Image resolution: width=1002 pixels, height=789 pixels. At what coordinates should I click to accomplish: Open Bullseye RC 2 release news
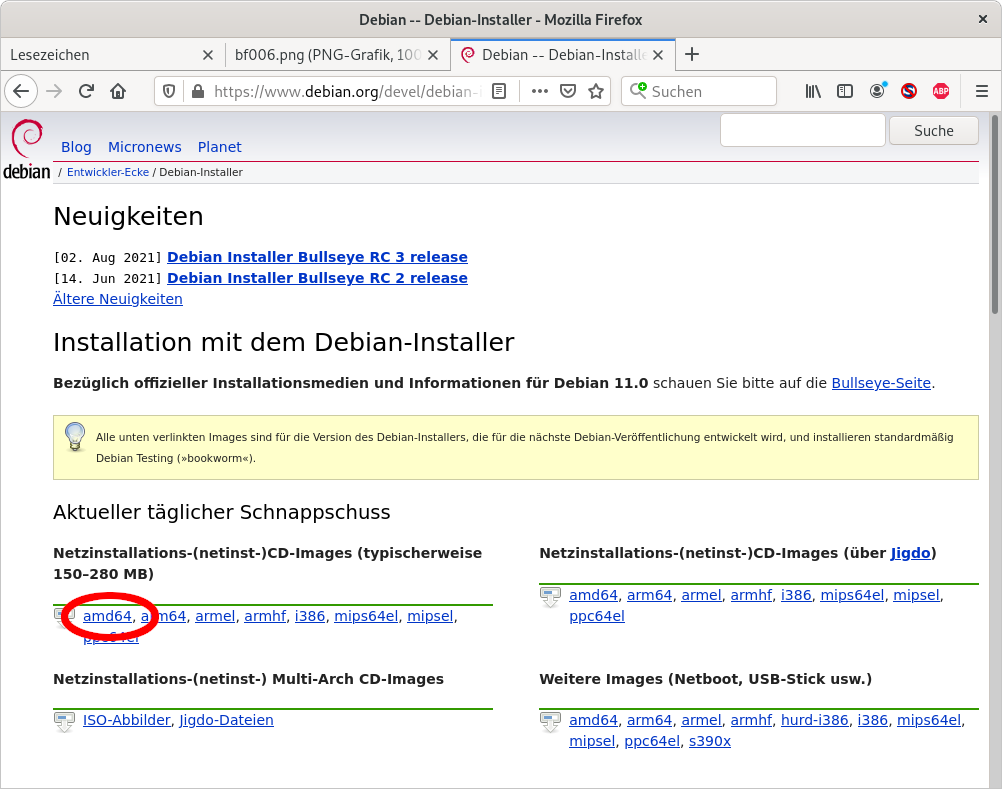(x=317, y=278)
